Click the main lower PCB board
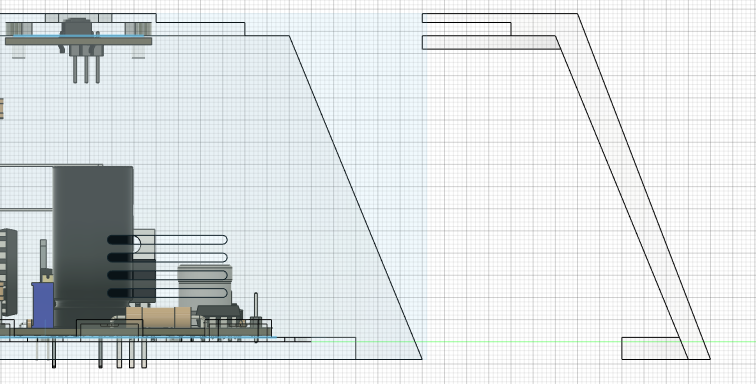This screenshot has width=756, height=384. coord(135,332)
